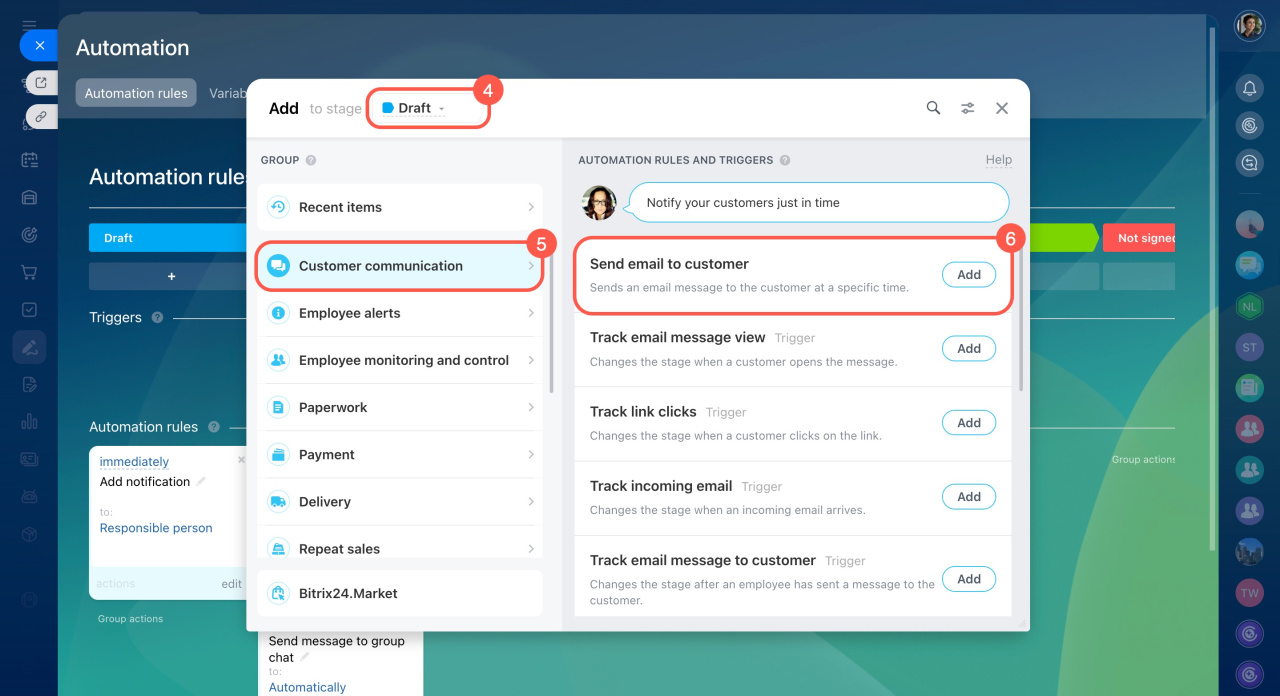
Task: Click the Responsible person link
Action: point(156,528)
